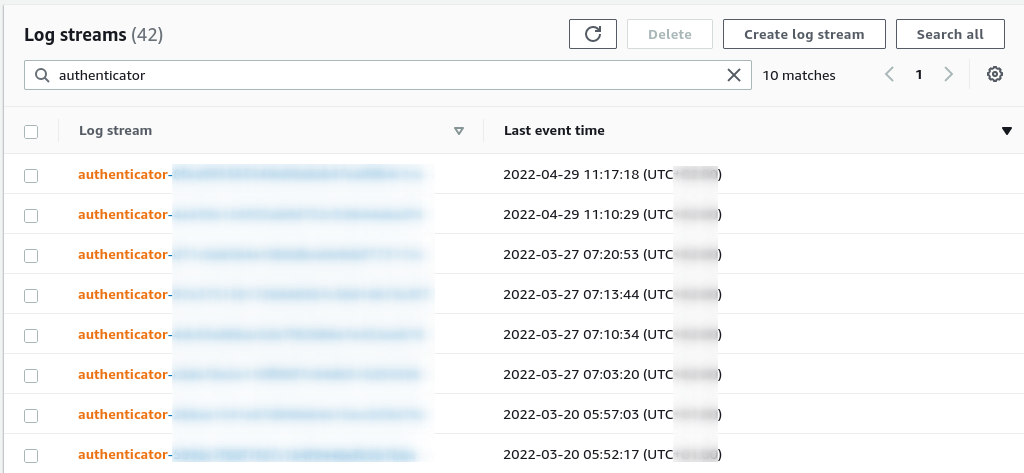Check the stream last updated 2022-03-20 05:57:03

(x=31, y=415)
